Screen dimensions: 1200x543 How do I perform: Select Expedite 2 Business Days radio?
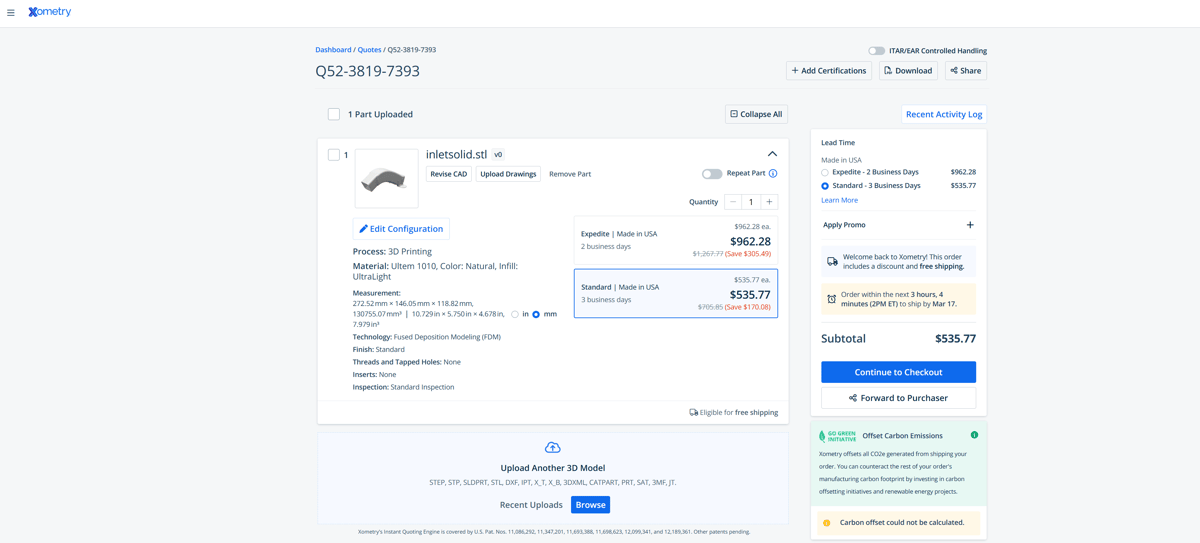(825, 173)
